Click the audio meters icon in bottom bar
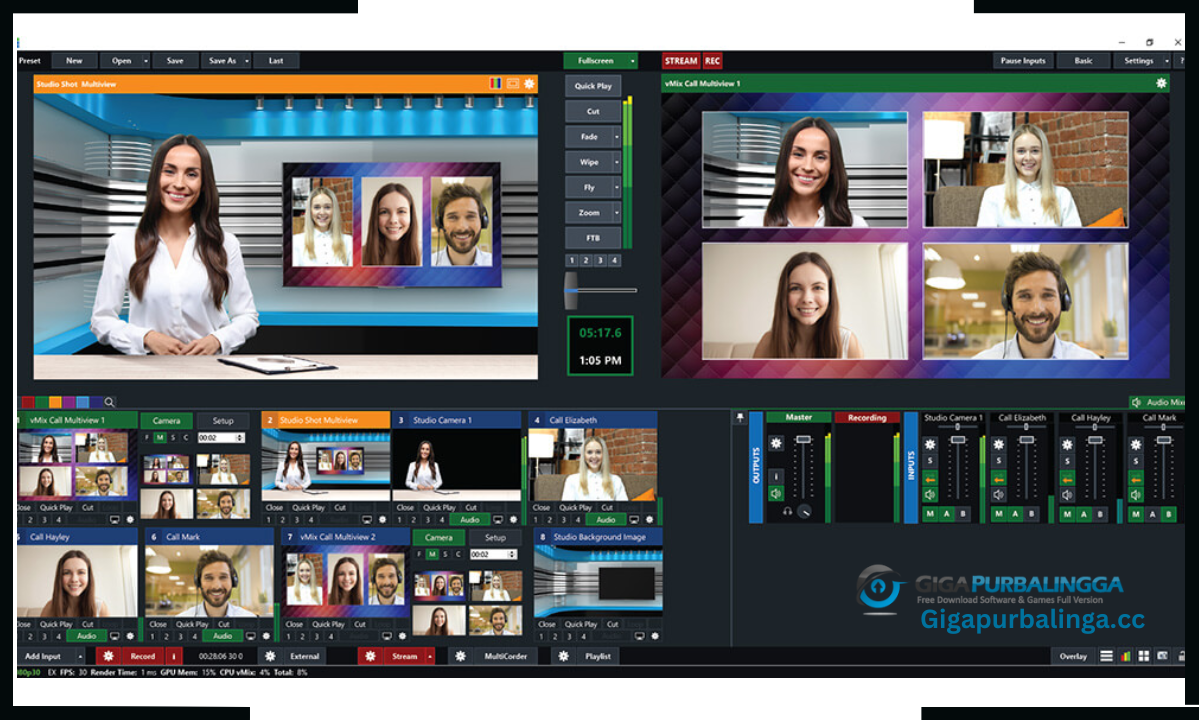 pos(1125,656)
